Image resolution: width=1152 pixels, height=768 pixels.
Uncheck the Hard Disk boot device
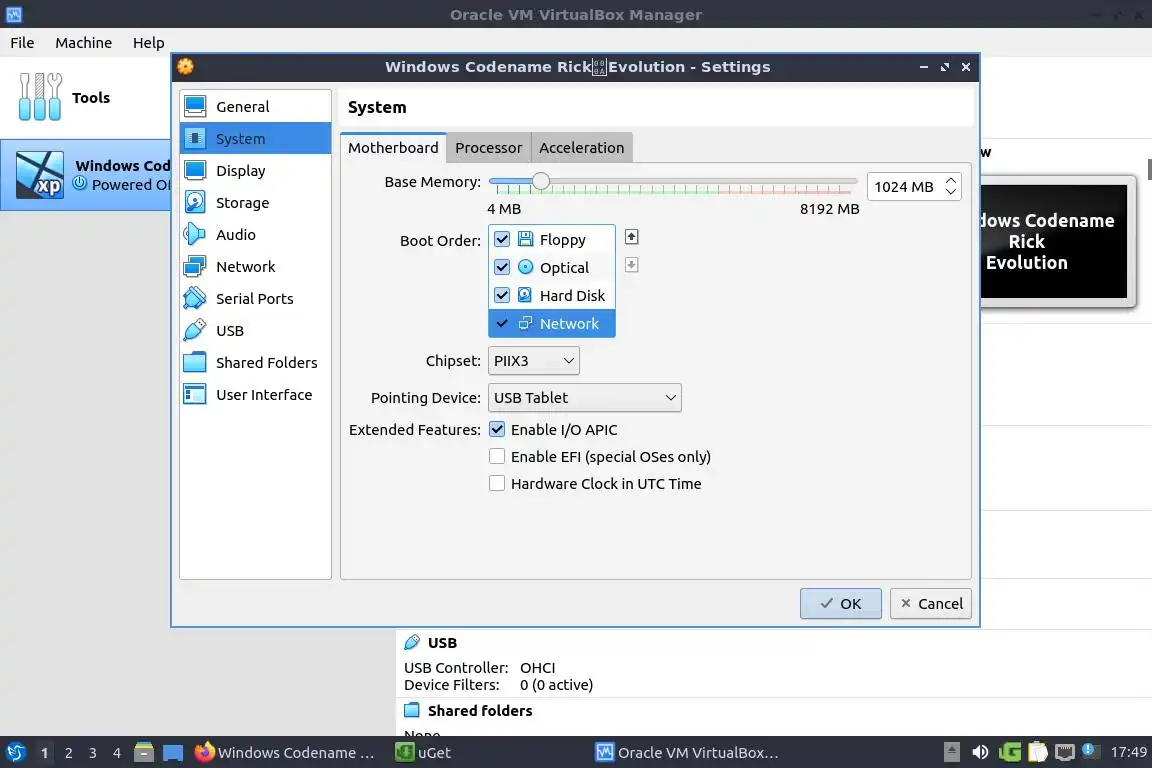click(x=502, y=295)
